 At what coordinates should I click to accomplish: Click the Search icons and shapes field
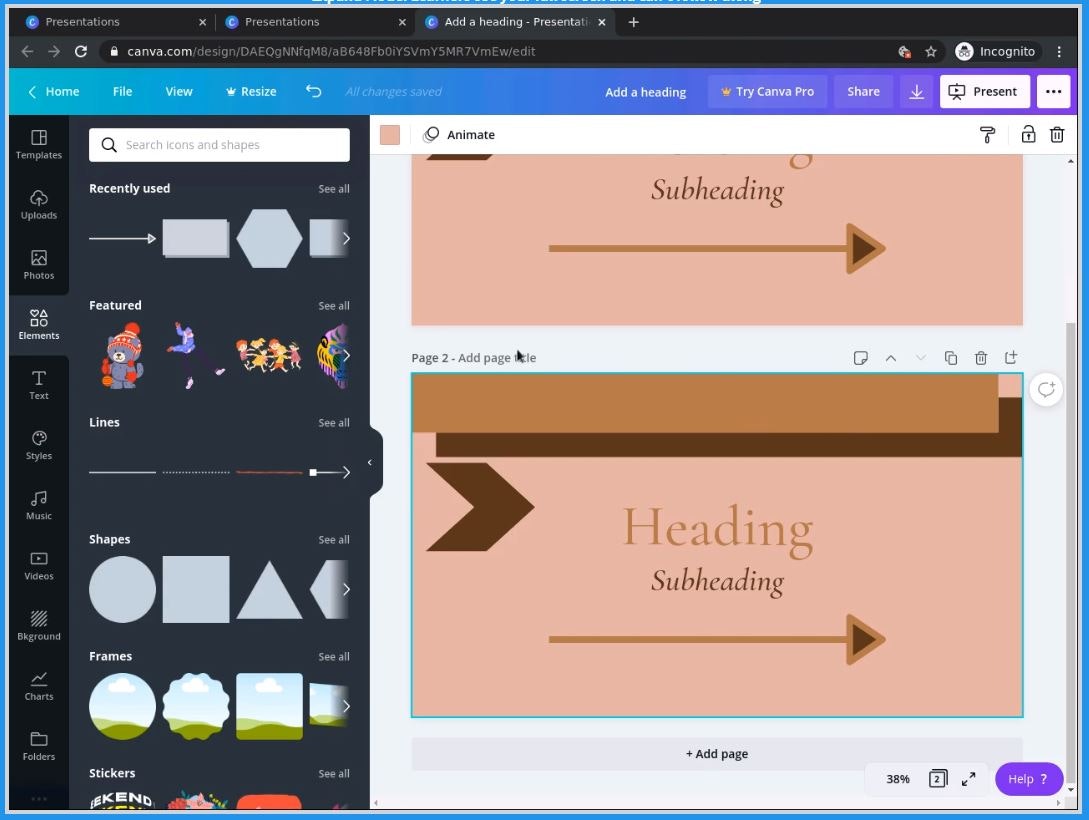tap(219, 145)
